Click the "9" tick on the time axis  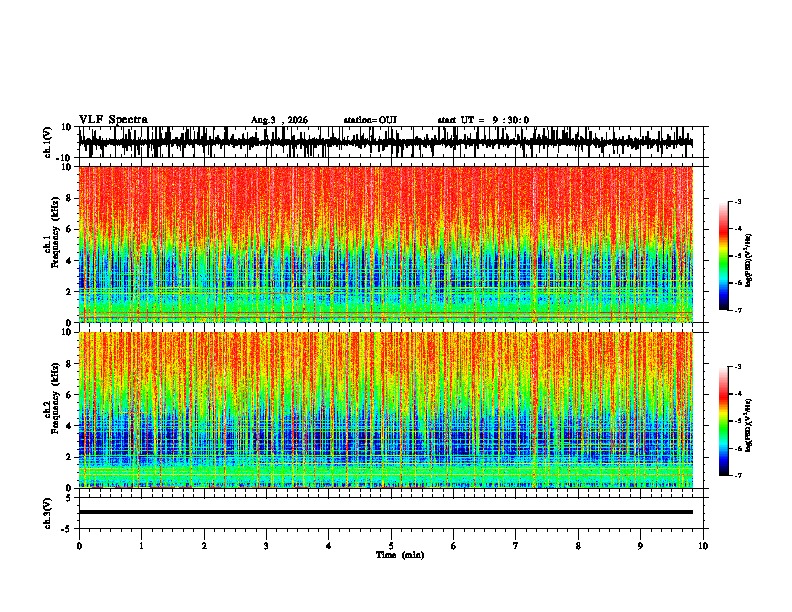(x=640, y=546)
